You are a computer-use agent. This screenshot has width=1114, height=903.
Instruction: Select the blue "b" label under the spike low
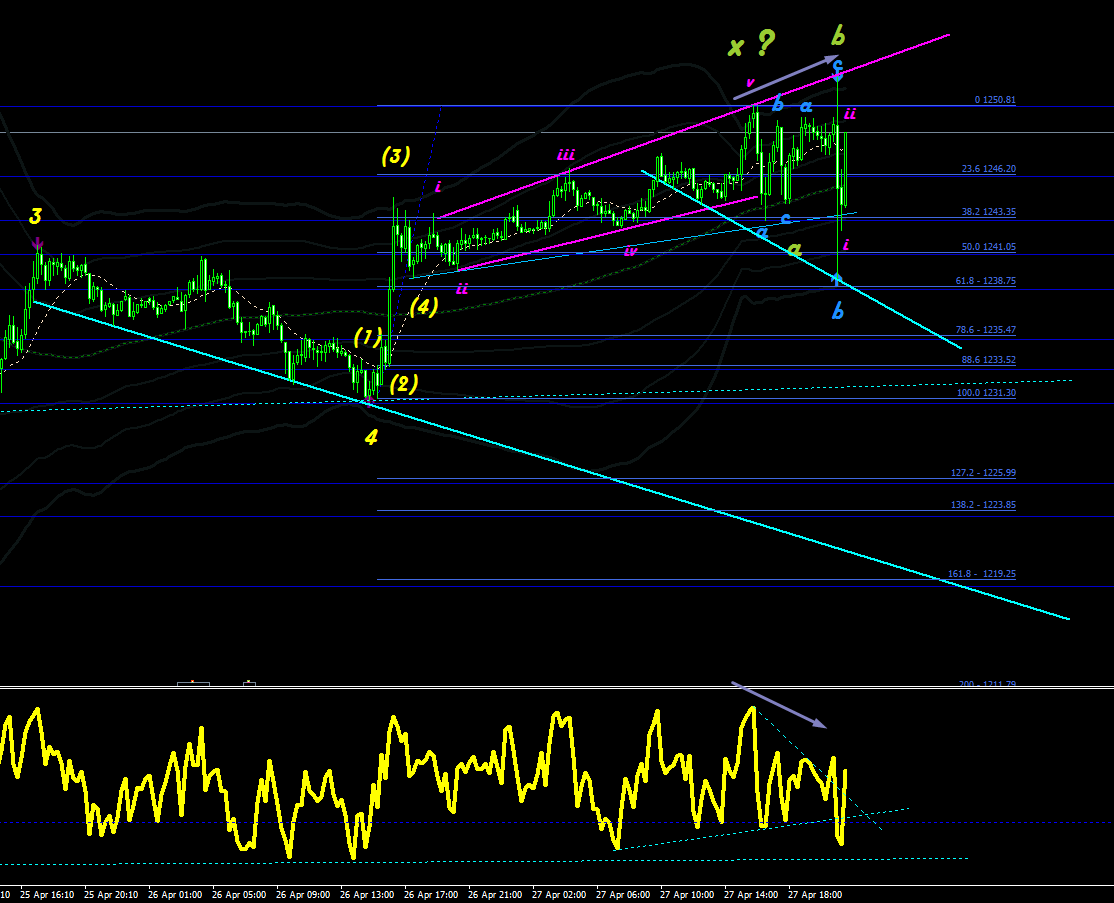click(838, 310)
